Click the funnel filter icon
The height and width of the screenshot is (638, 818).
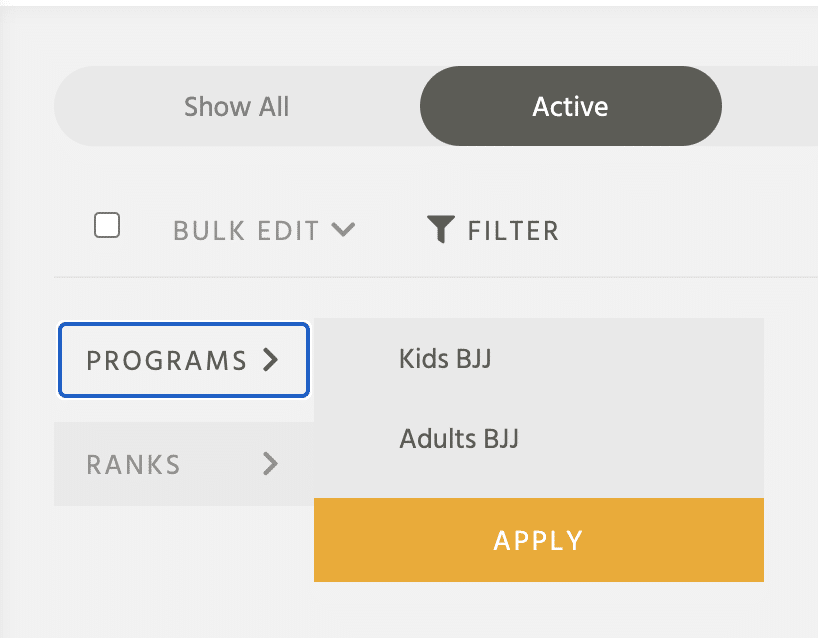pos(441,229)
